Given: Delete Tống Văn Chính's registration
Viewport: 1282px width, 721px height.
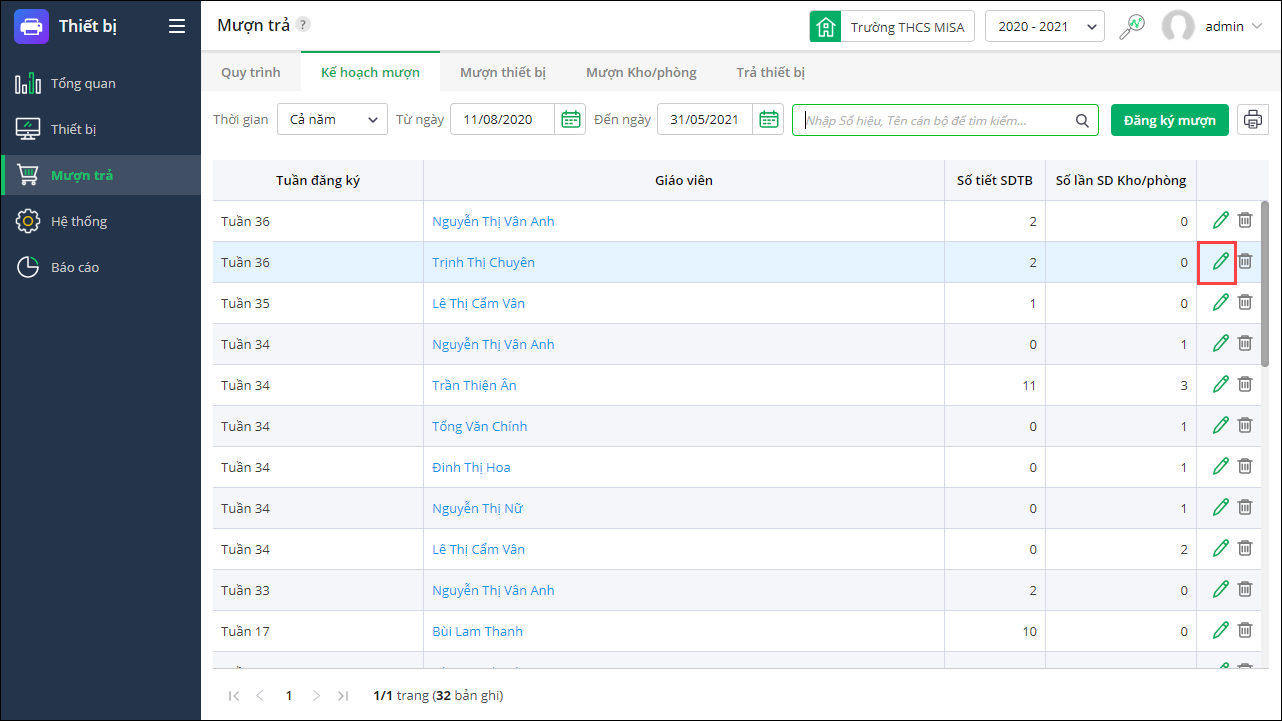Looking at the screenshot, I should 1245,426.
